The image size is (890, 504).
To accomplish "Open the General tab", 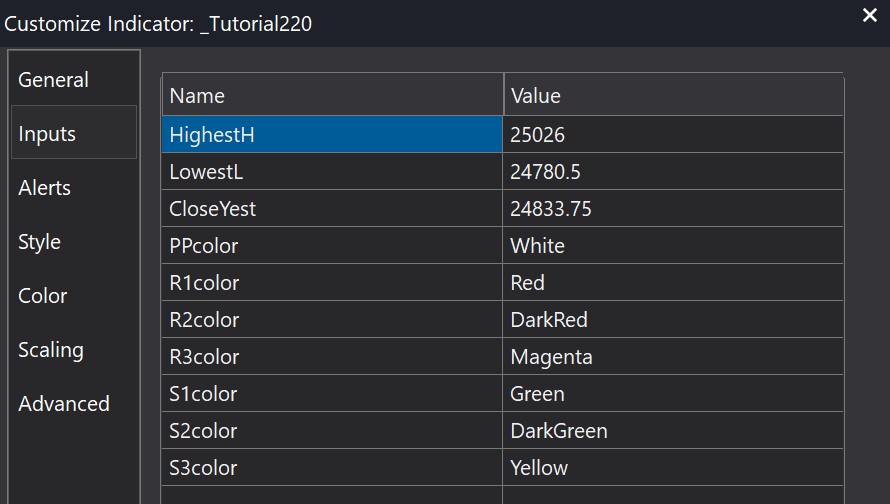I will coord(54,80).
